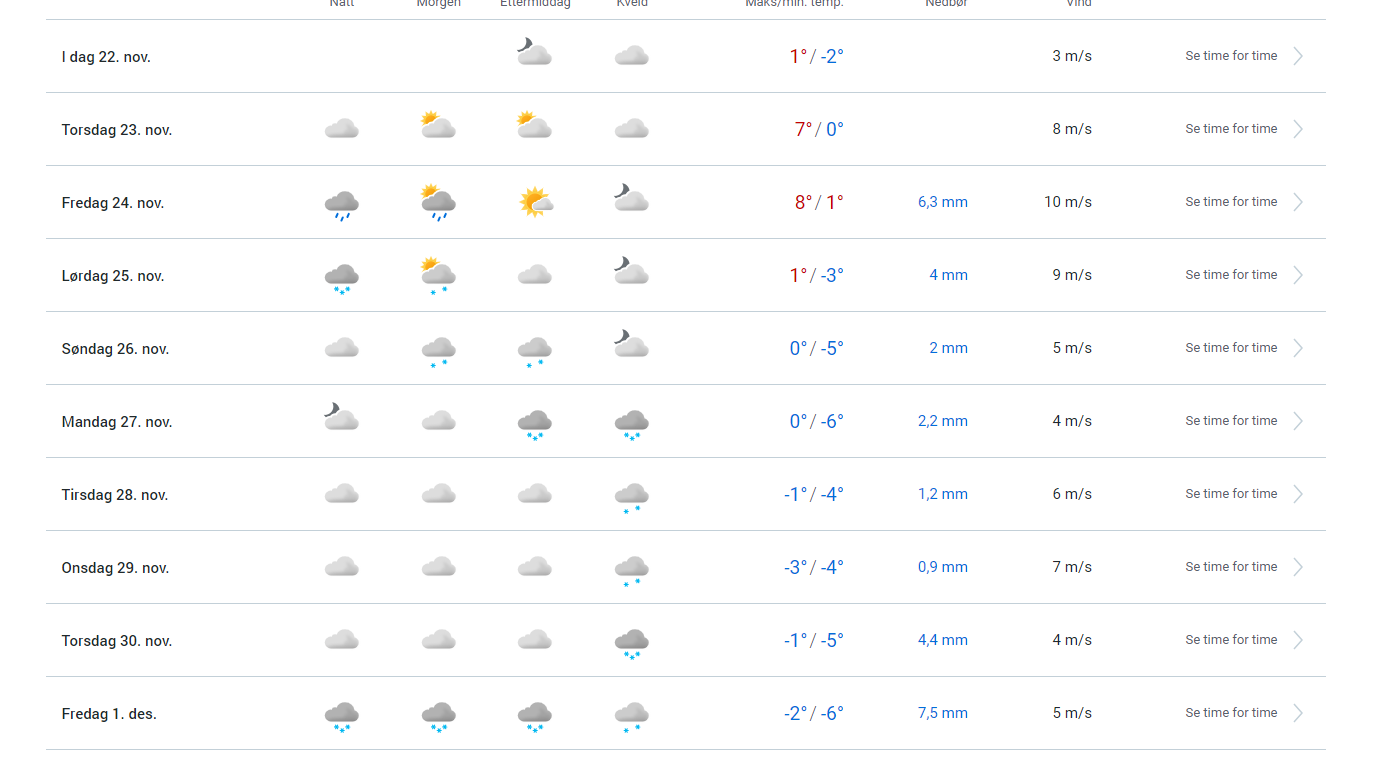
Task: Click Thursday 23 Nov morning partly-sunny icon
Action: 438,125
